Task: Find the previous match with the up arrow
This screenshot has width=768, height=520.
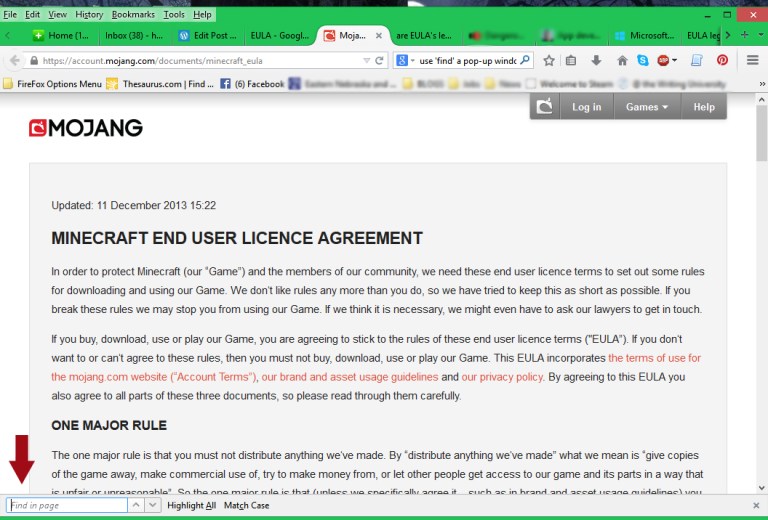Action: [x=136, y=505]
